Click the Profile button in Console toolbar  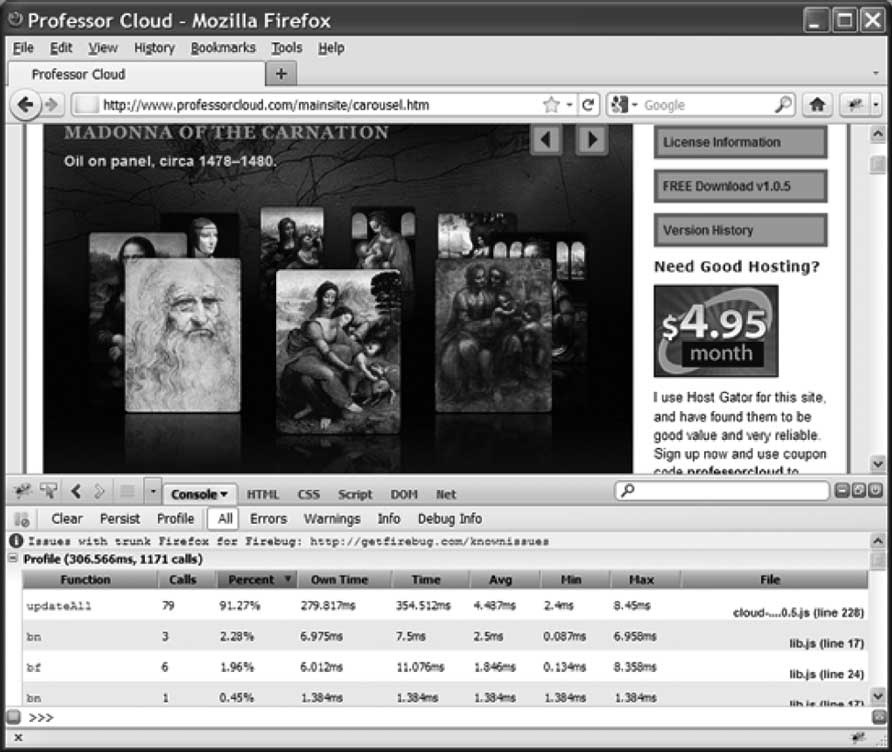coord(175,519)
